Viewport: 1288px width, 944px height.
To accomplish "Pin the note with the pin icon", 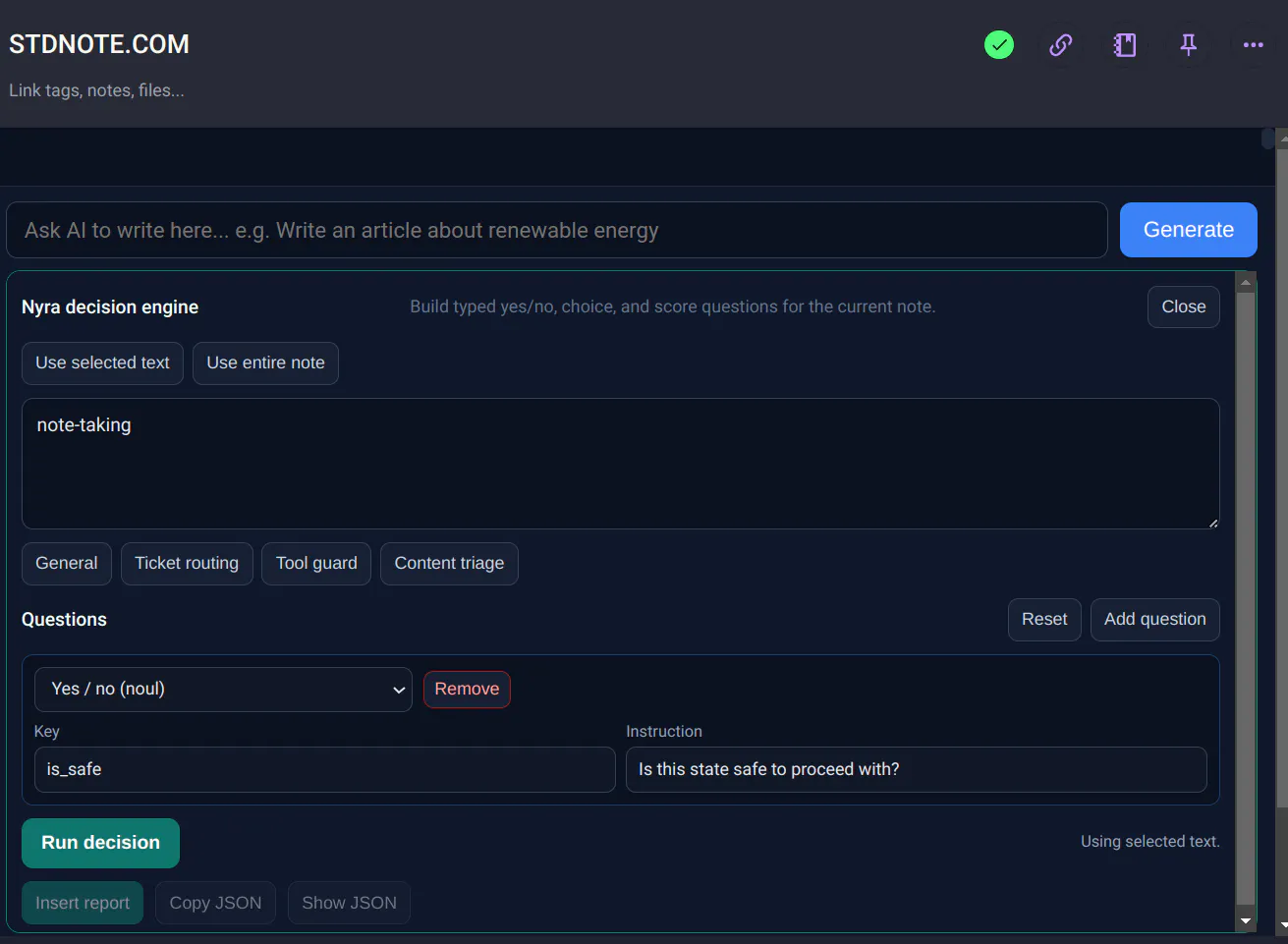I will pos(1189,44).
